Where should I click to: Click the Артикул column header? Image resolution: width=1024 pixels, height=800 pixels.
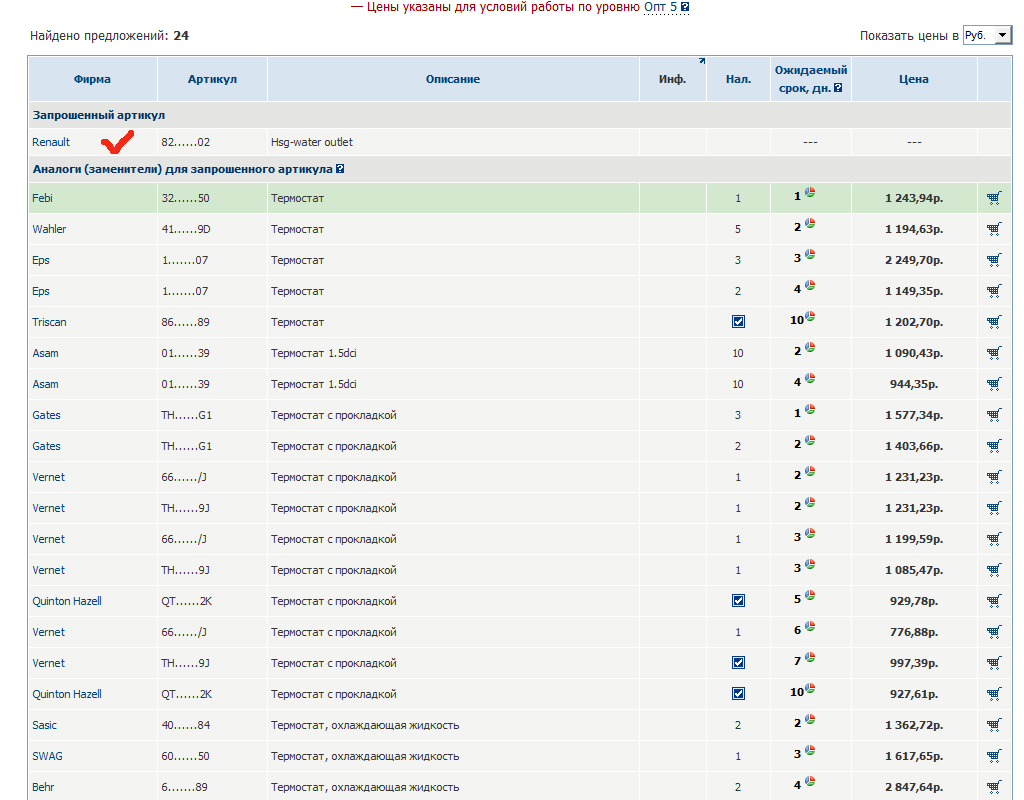coord(212,79)
